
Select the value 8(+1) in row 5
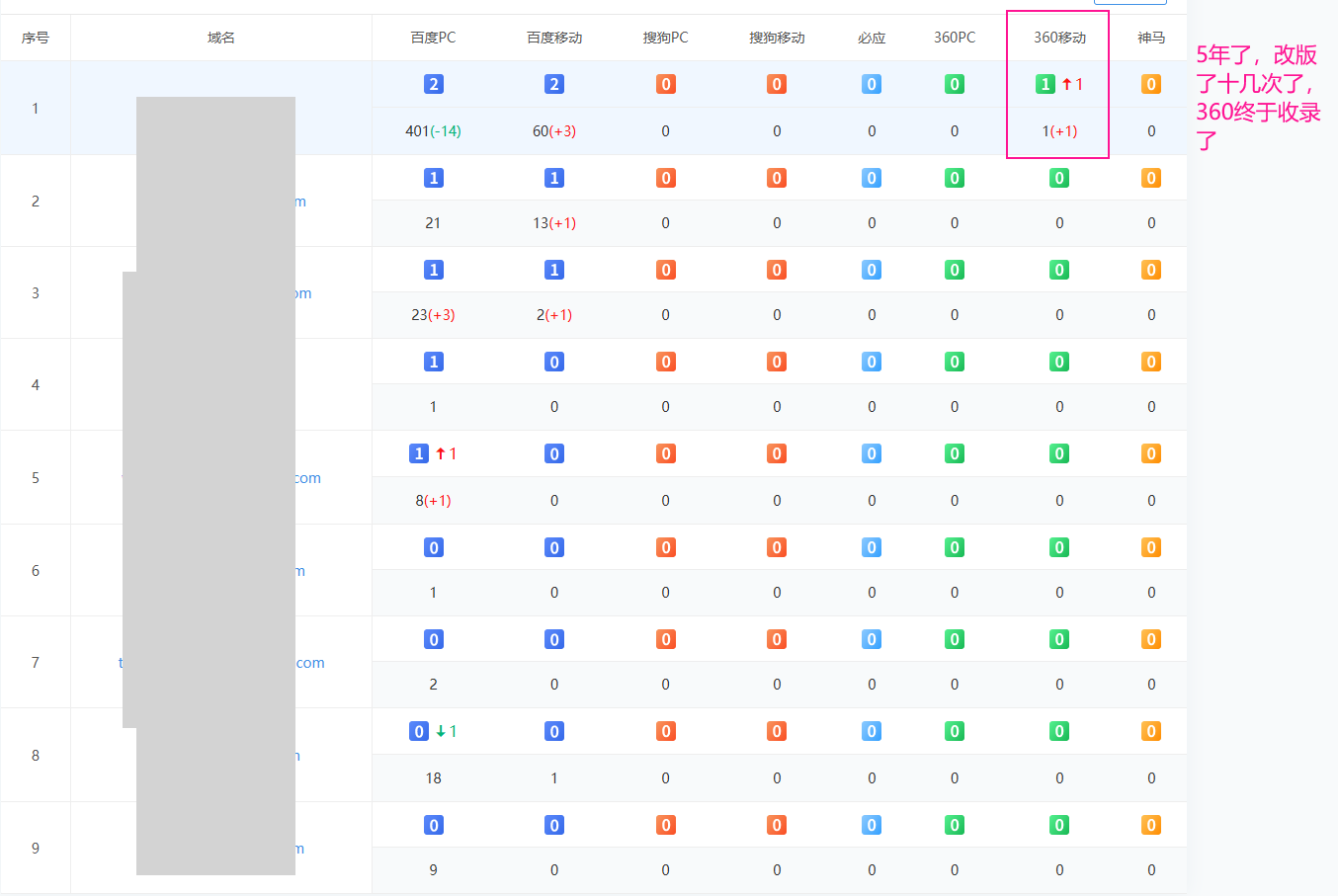tap(433, 501)
